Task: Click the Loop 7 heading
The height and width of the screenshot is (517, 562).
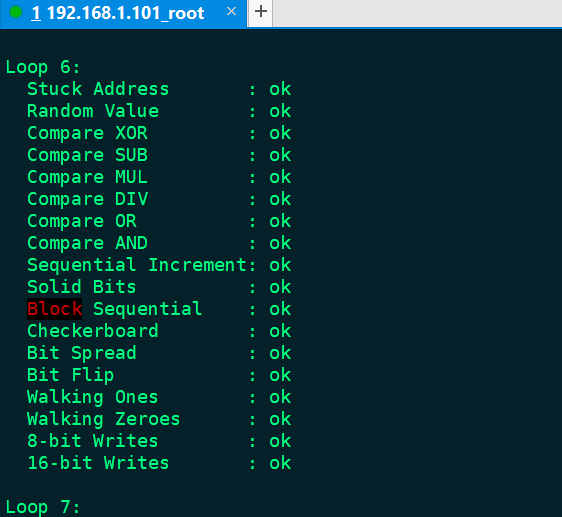Action: pos(43,507)
